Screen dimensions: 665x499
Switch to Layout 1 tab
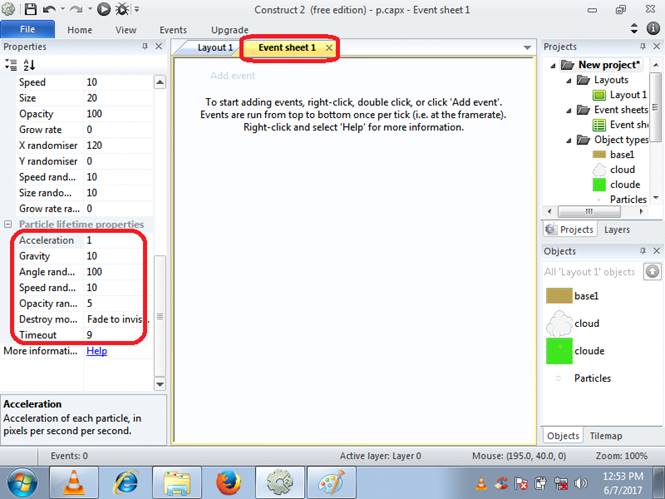215,47
